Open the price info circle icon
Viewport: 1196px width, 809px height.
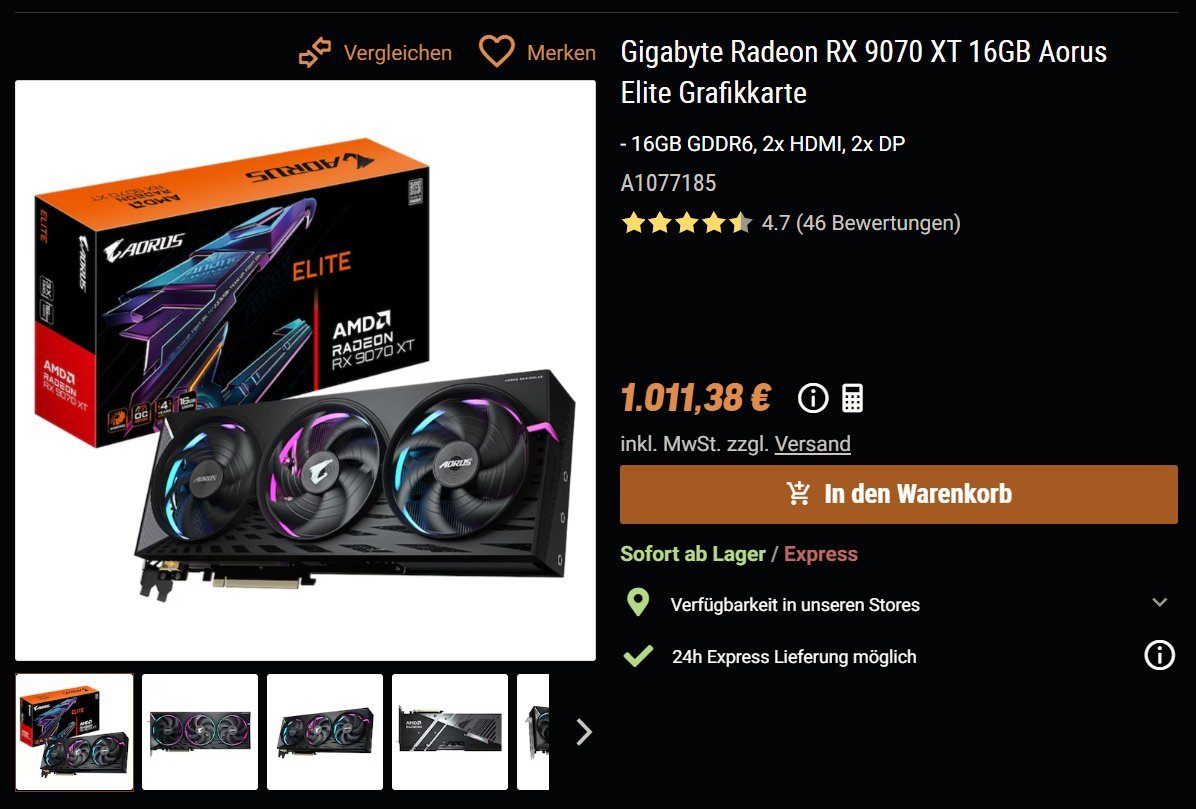[813, 398]
